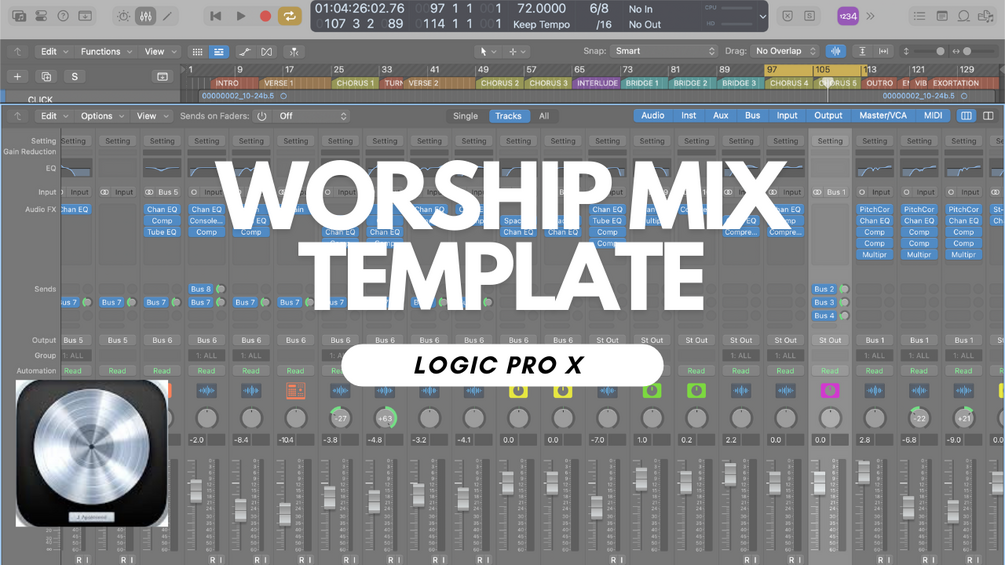Open the Mixer View menu
This screenshot has width=1005, height=565.
[151, 116]
